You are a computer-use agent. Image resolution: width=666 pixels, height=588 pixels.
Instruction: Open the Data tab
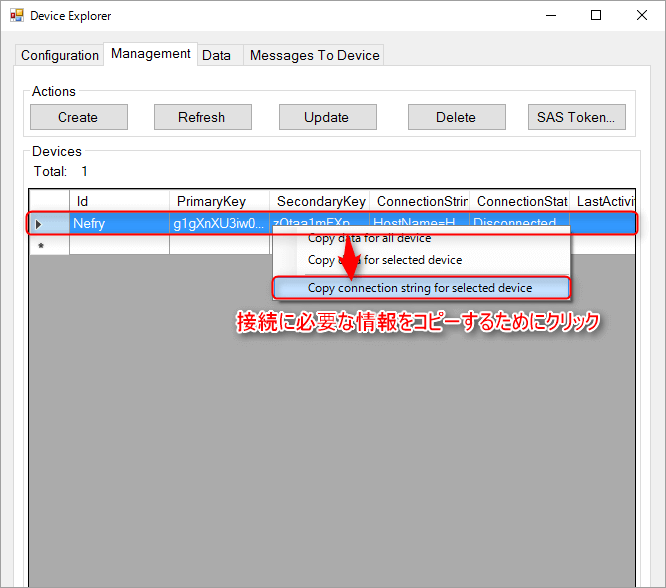(x=216, y=55)
